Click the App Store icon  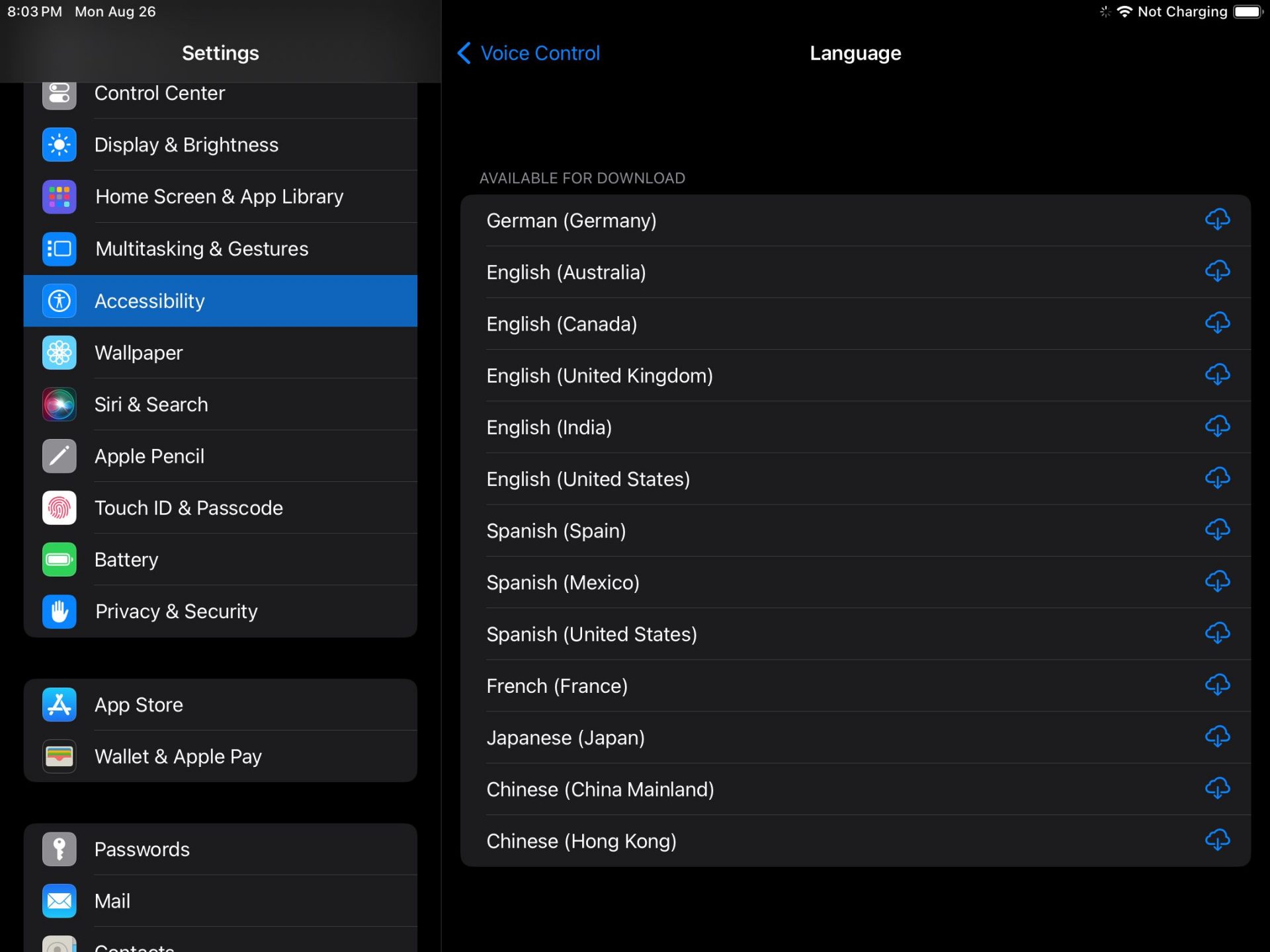point(60,705)
